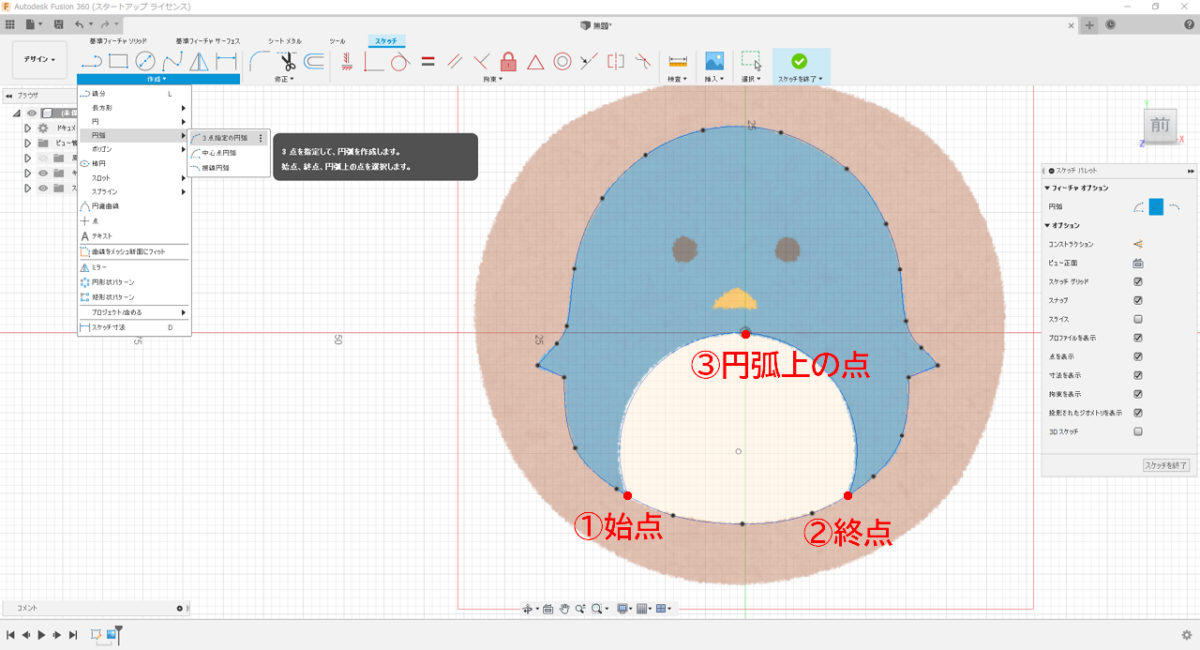Enable the Slice (スライス) checkbox
The height and width of the screenshot is (650, 1200).
coord(1138,319)
